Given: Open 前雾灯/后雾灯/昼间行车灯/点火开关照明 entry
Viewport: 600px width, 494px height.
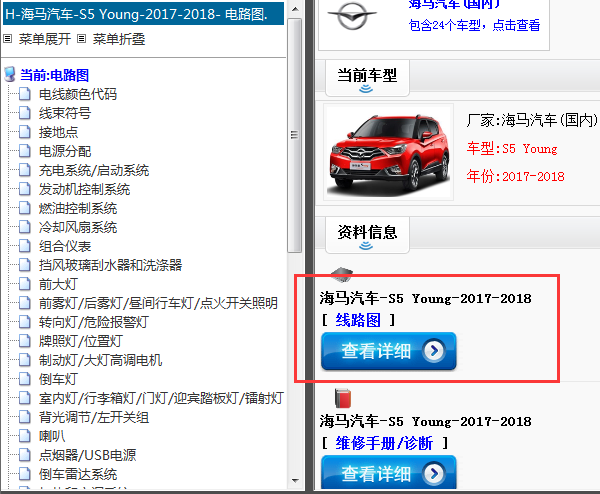Looking at the screenshot, I should [x=158, y=303].
